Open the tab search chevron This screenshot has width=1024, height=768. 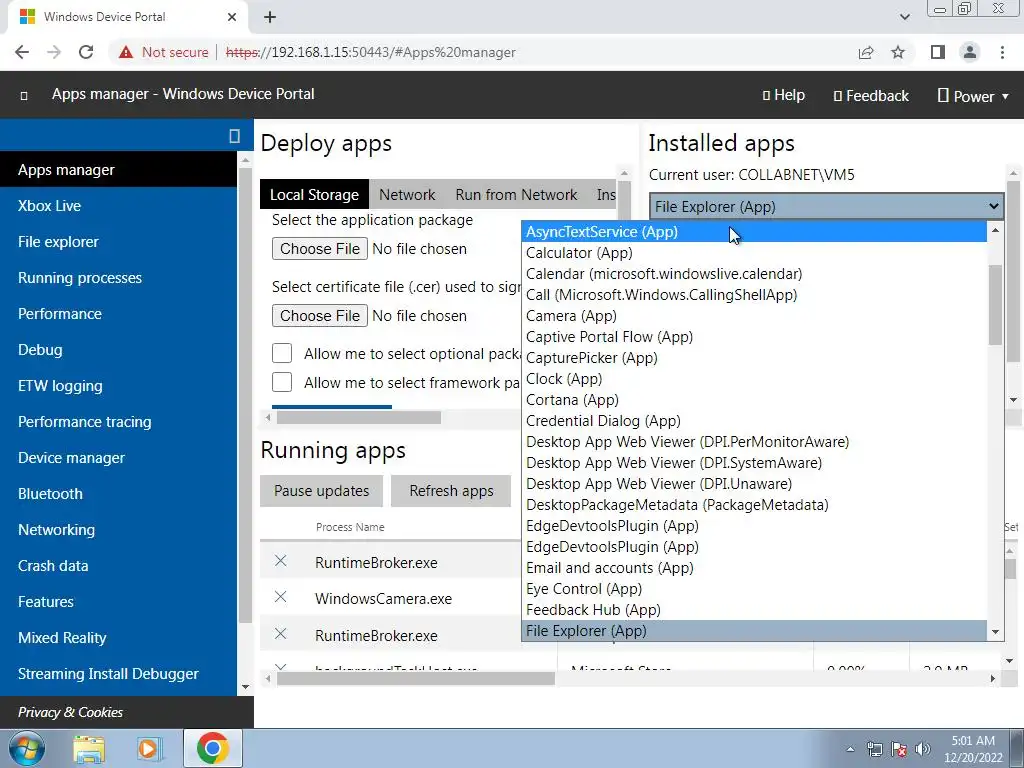pos(904,17)
